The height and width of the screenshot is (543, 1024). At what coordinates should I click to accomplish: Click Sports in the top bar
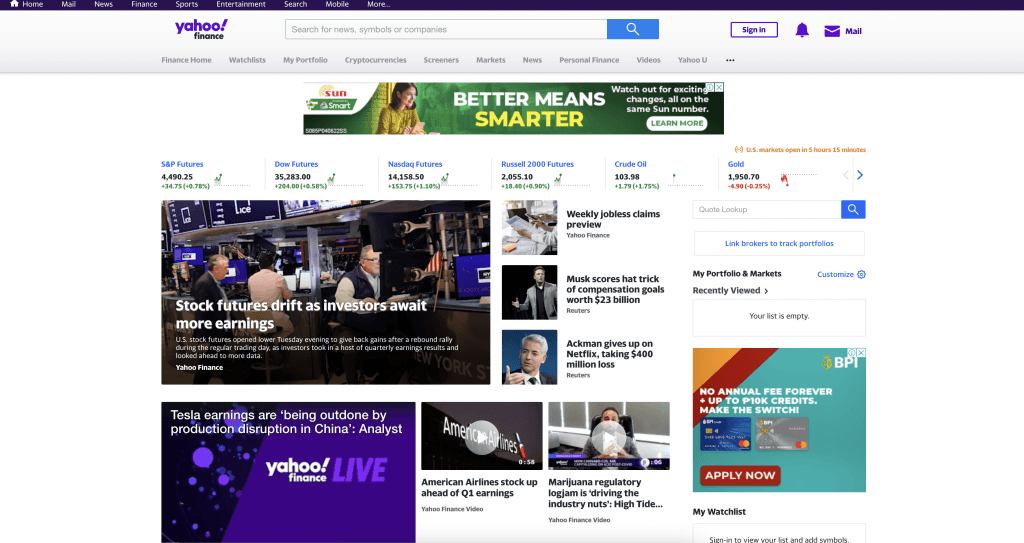(x=187, y=4)
